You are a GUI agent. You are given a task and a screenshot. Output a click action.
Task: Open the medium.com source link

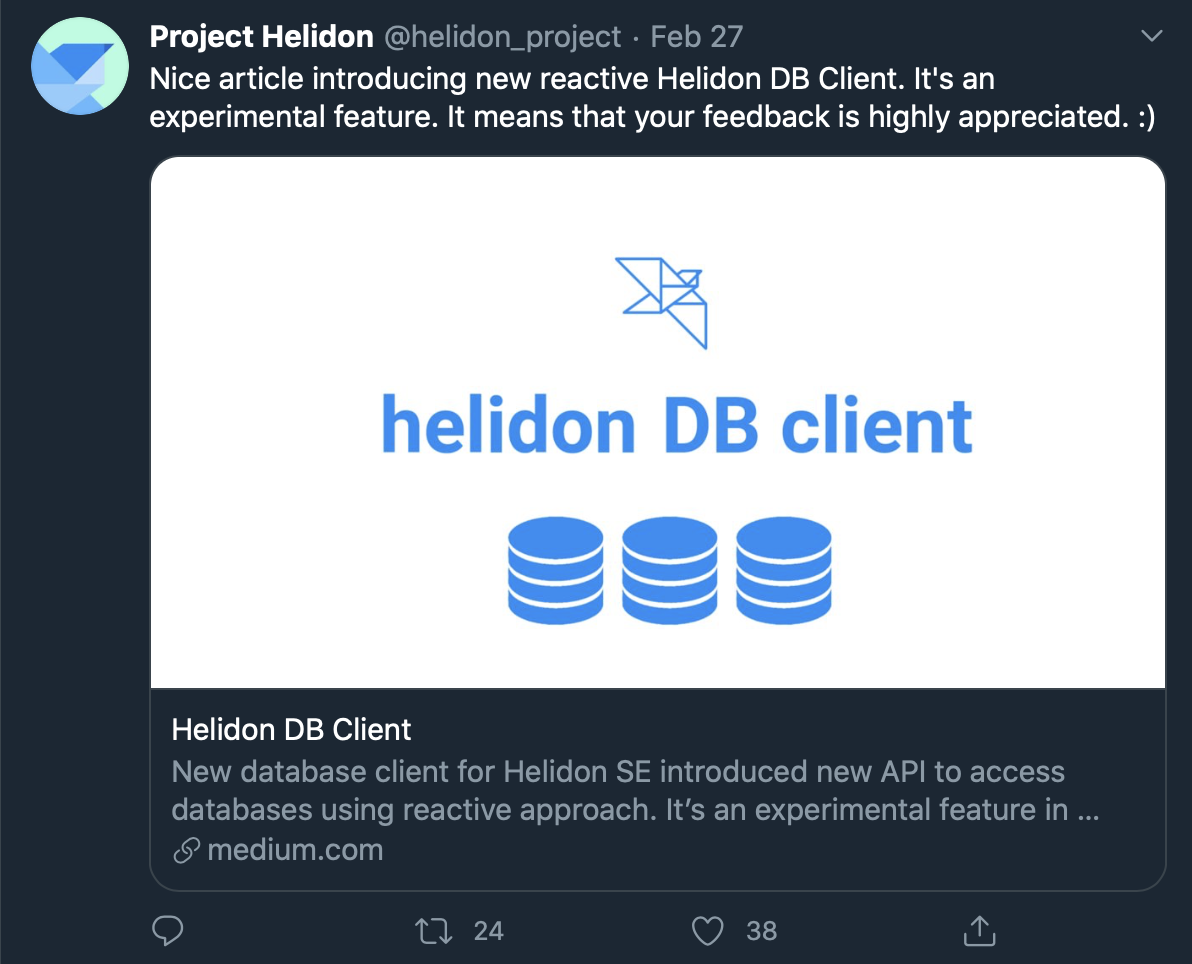coord(295,851)
